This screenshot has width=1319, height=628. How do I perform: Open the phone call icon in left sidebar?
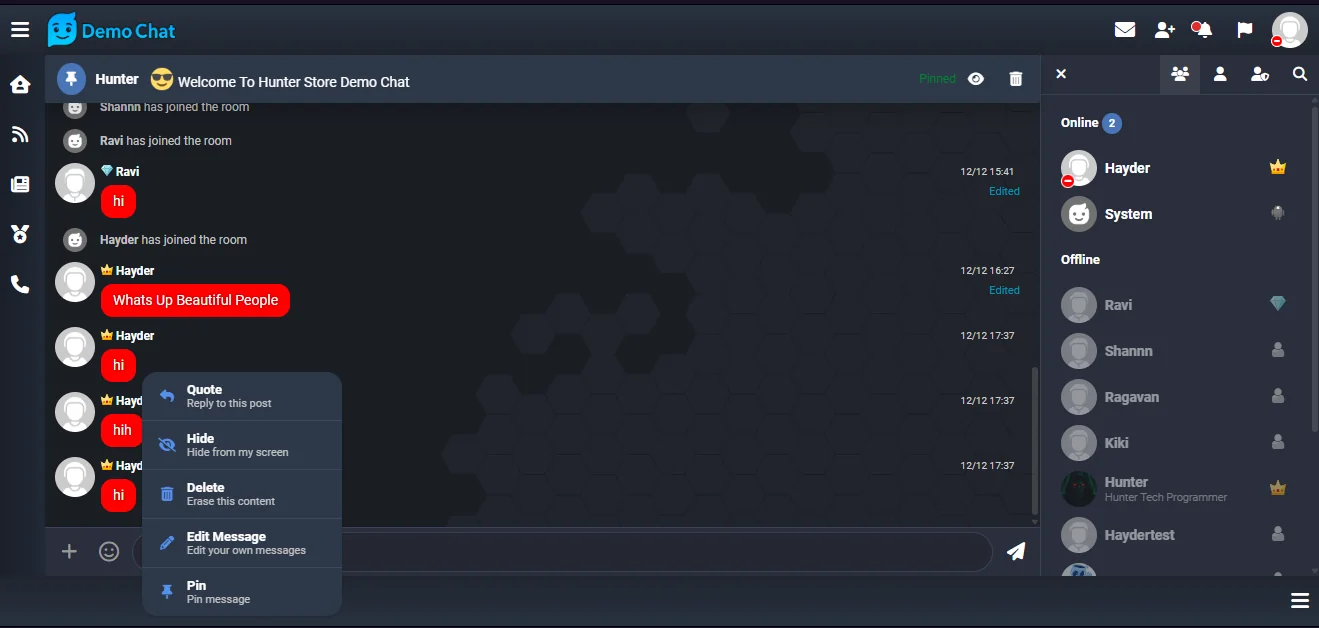[20, 284]
